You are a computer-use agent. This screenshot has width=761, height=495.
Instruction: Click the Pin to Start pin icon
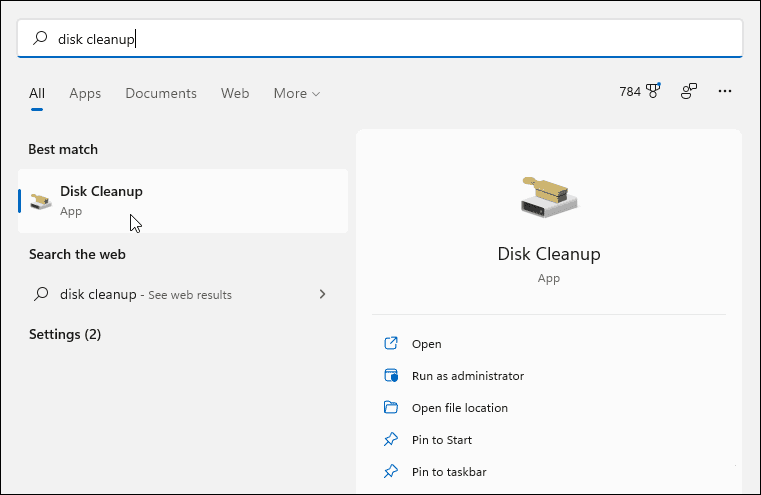(x=391, y=440)
